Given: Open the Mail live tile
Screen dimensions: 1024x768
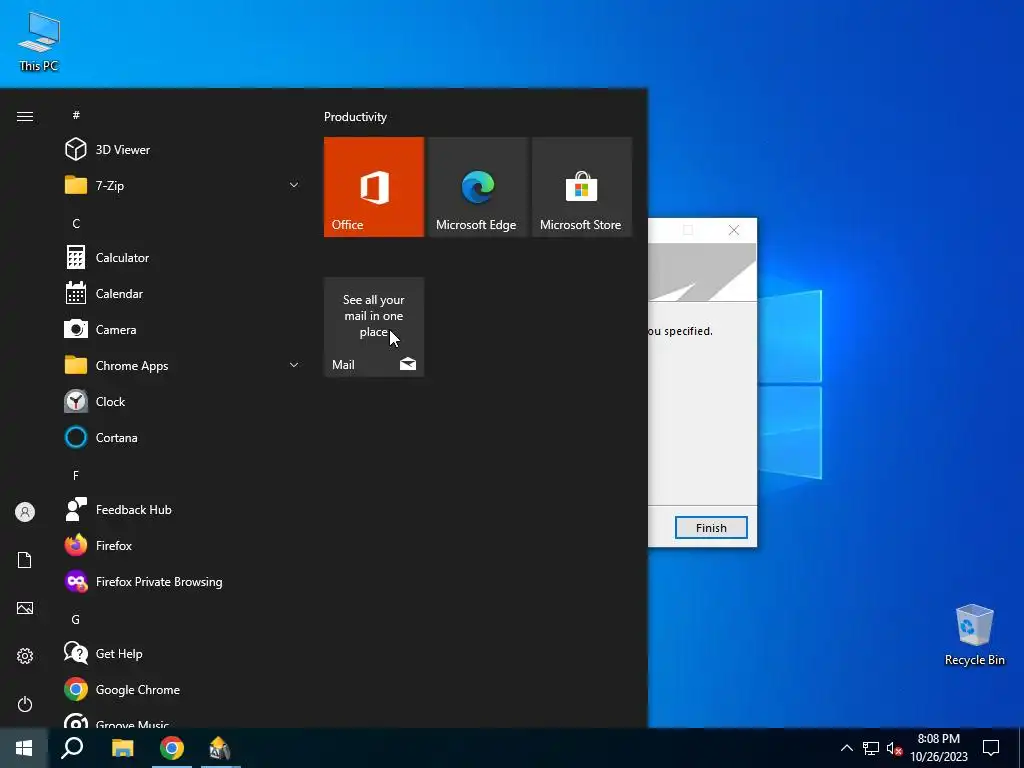Looking at the screenshot, I should [374, 327].
